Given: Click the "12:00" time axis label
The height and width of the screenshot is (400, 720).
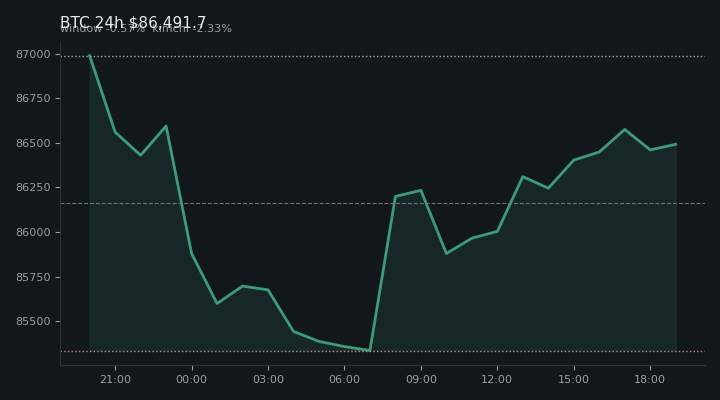Looking at the screenshot, I should pyautogui.click(x=497, y=379).
